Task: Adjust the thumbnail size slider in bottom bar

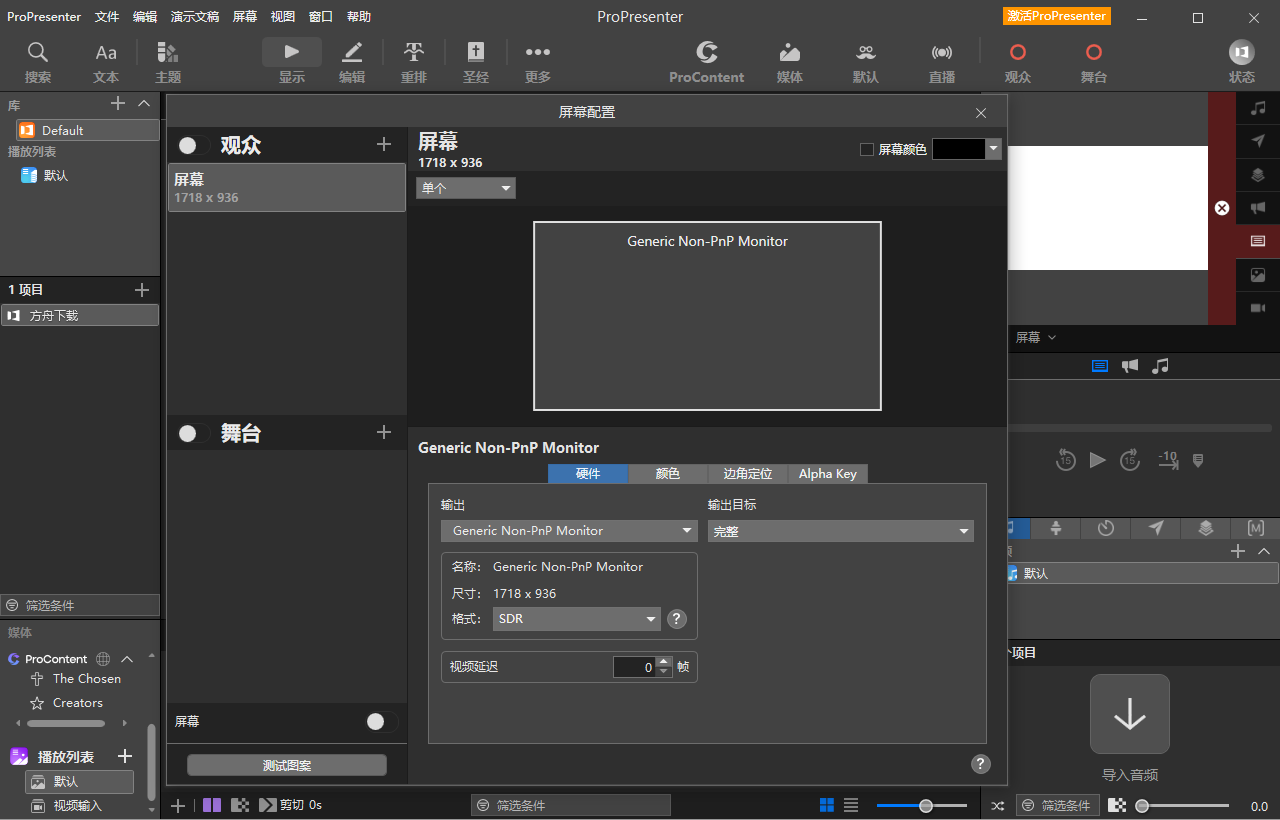Action: [922, 806]
